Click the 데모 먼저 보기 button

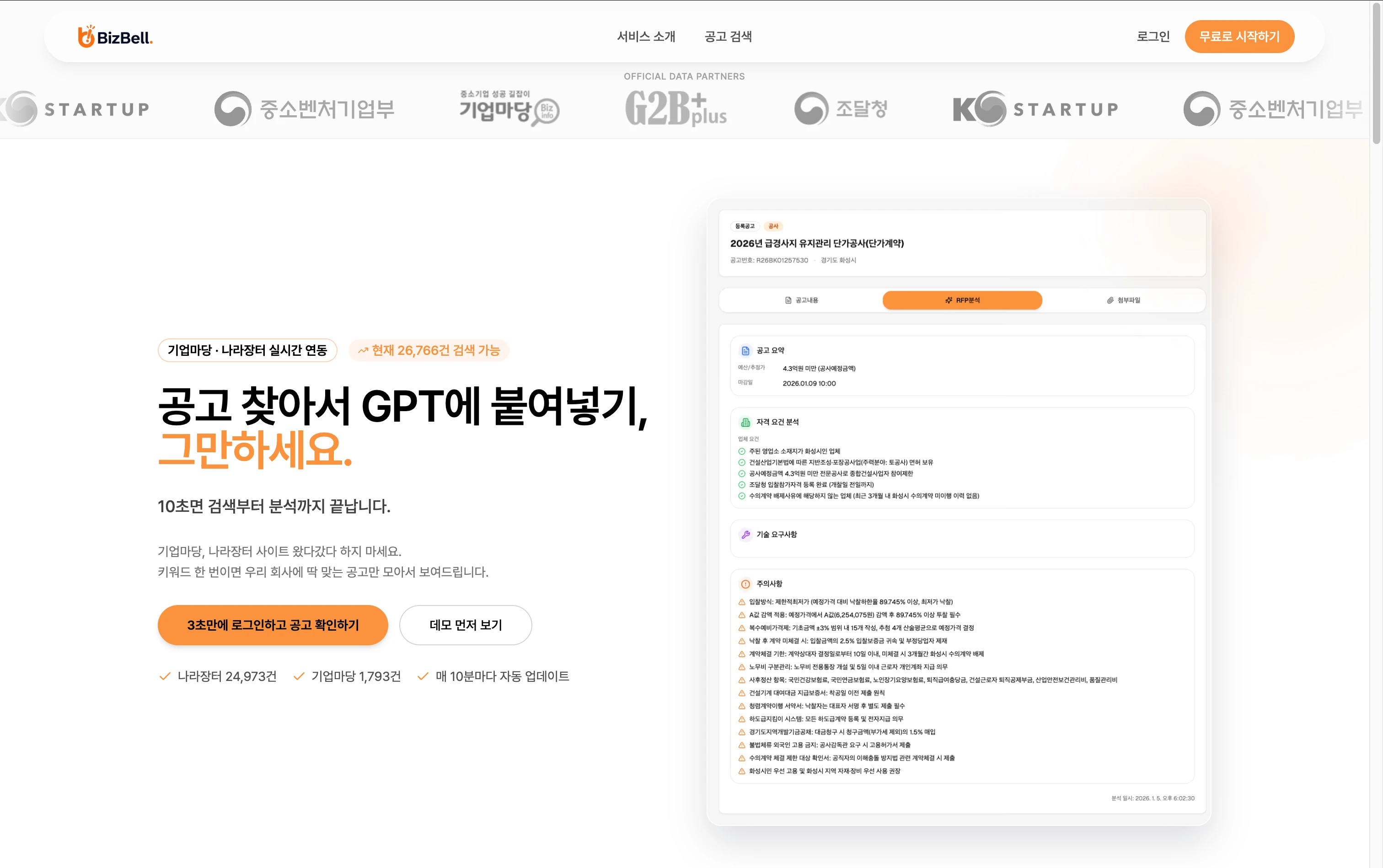click(x=465, y=625)
